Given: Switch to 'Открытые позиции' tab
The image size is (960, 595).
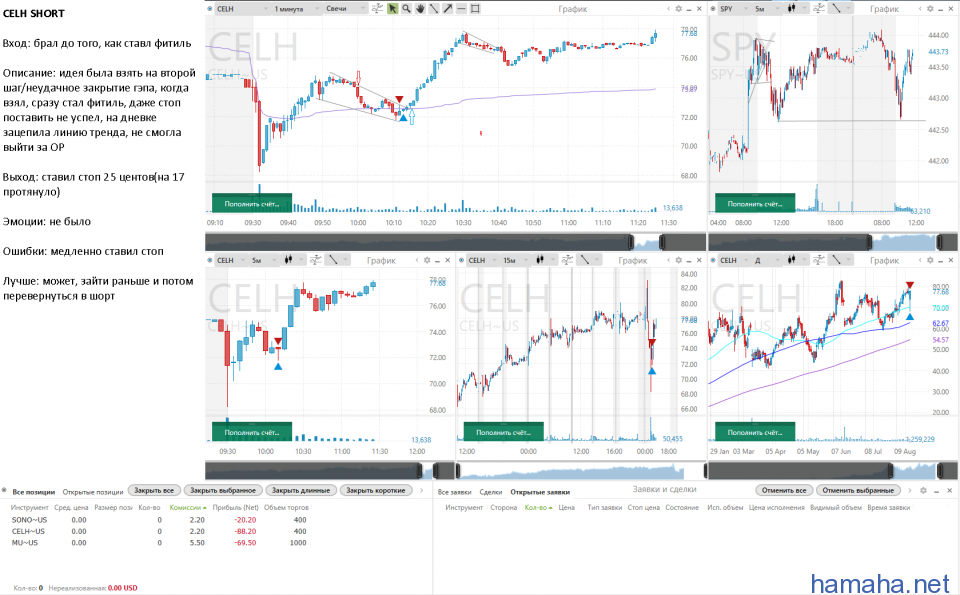Looking at the screenshot, I should click(x=92, y=492).
